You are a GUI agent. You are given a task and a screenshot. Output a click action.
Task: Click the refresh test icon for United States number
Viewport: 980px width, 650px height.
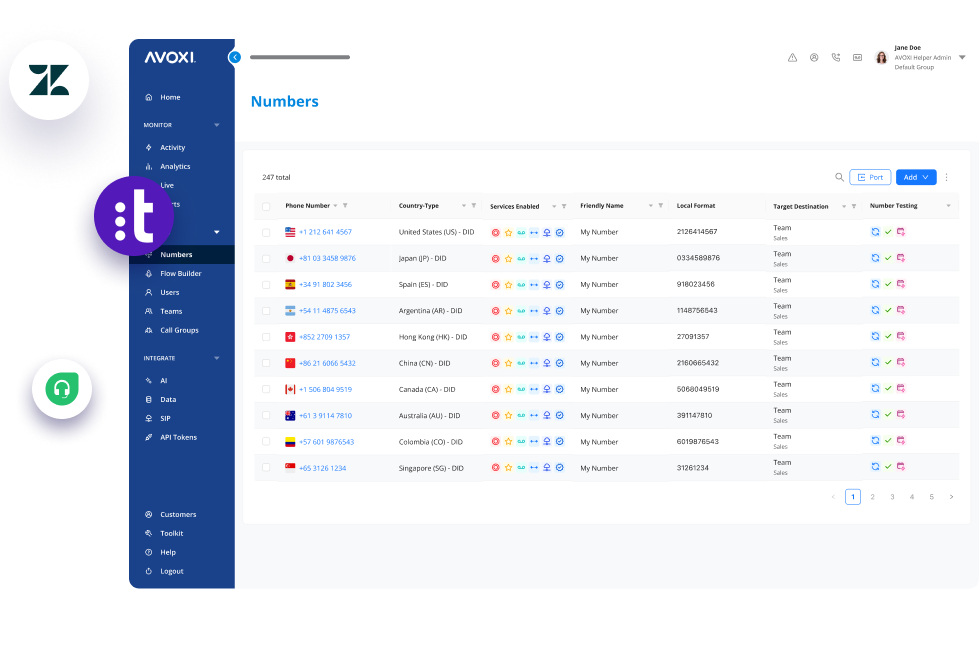pos(875,232)
